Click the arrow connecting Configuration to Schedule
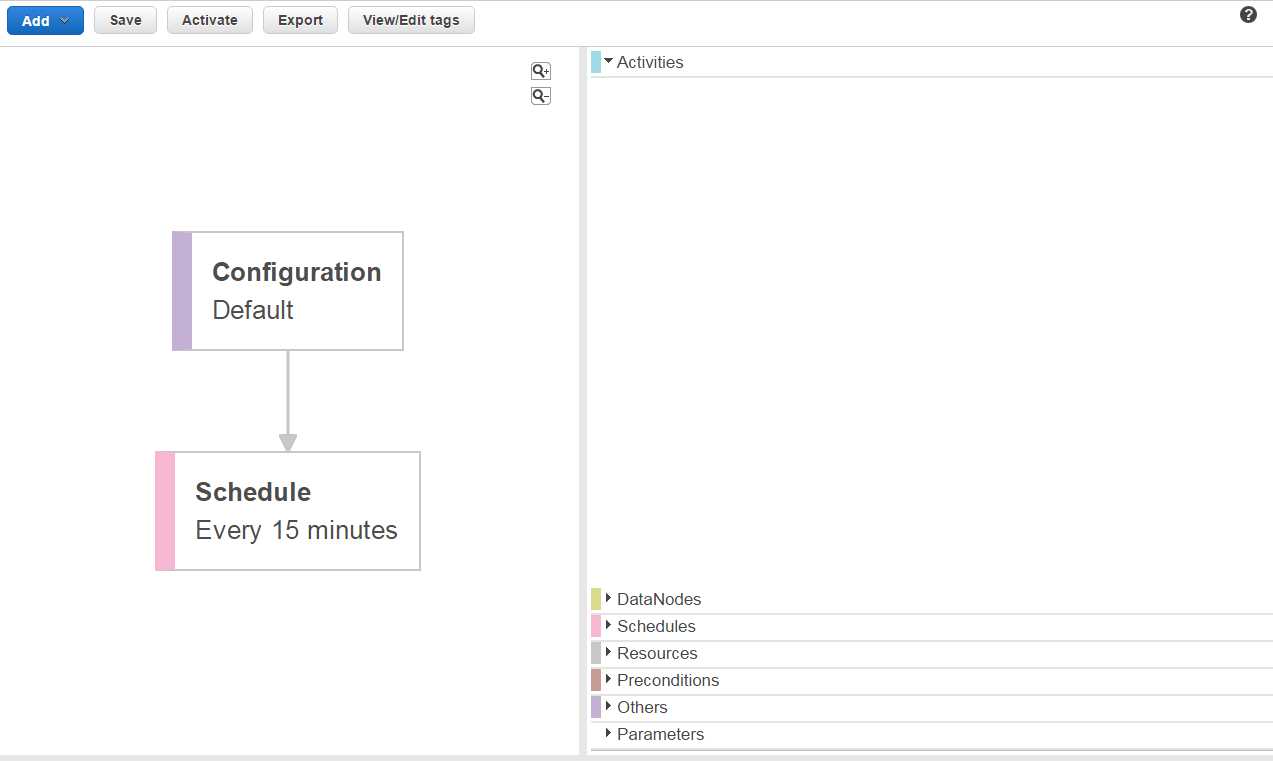Screen dimensions: 1273x761 coord(288,400)
